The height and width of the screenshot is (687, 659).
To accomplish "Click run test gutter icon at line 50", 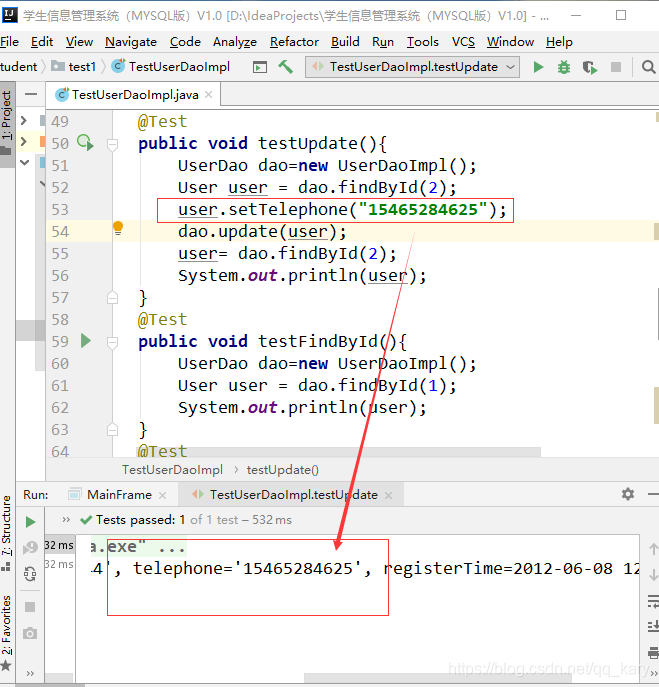I will 85,143.
